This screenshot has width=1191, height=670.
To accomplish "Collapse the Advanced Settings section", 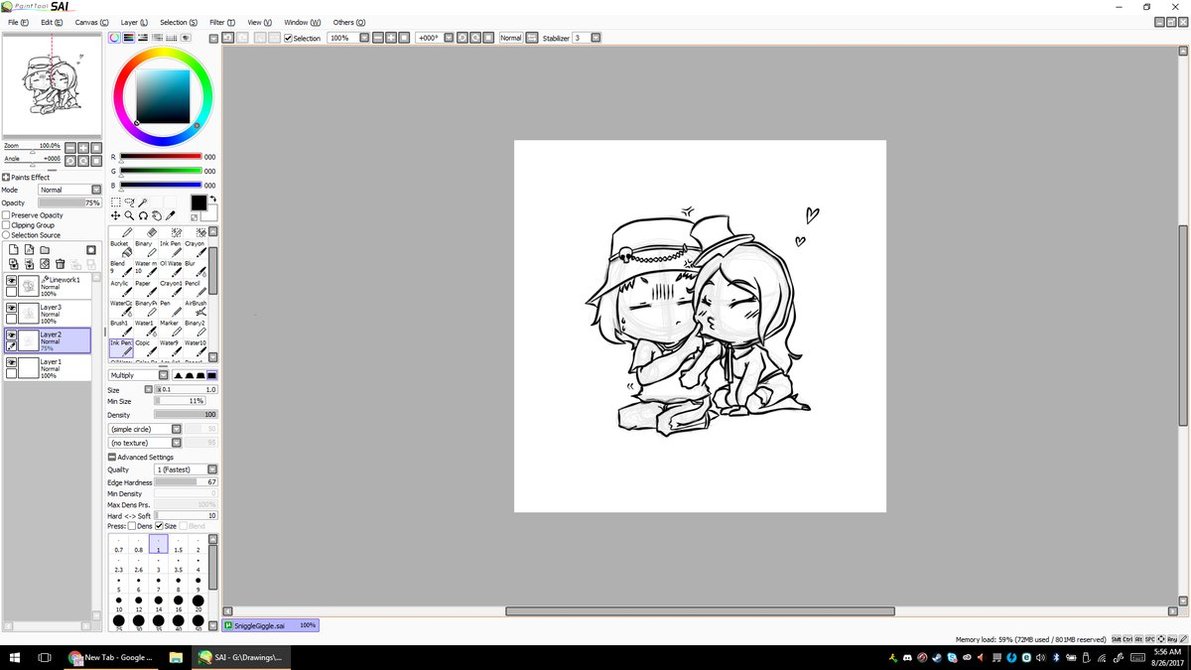I will [x=112, y=457].
